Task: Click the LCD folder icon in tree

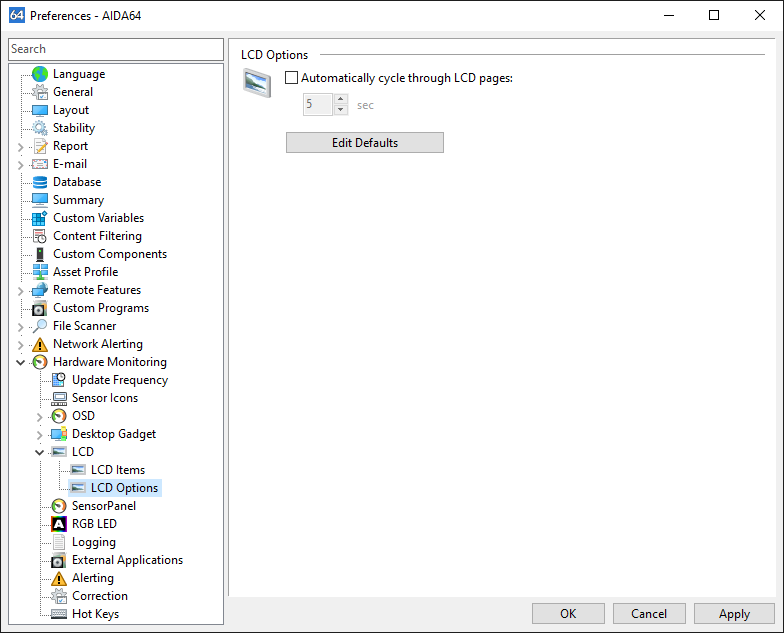Action: pyautogui.click(x=58, y=452)
